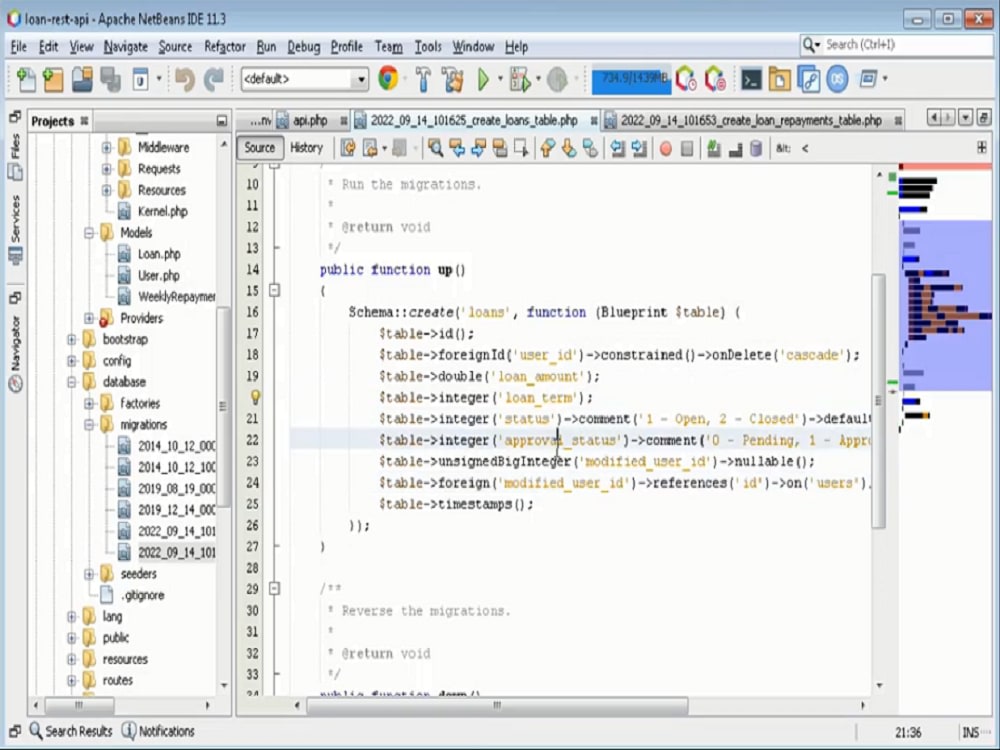Start macro recording with the red circle icon
The image size is (1000, 750).
(666, 149)
